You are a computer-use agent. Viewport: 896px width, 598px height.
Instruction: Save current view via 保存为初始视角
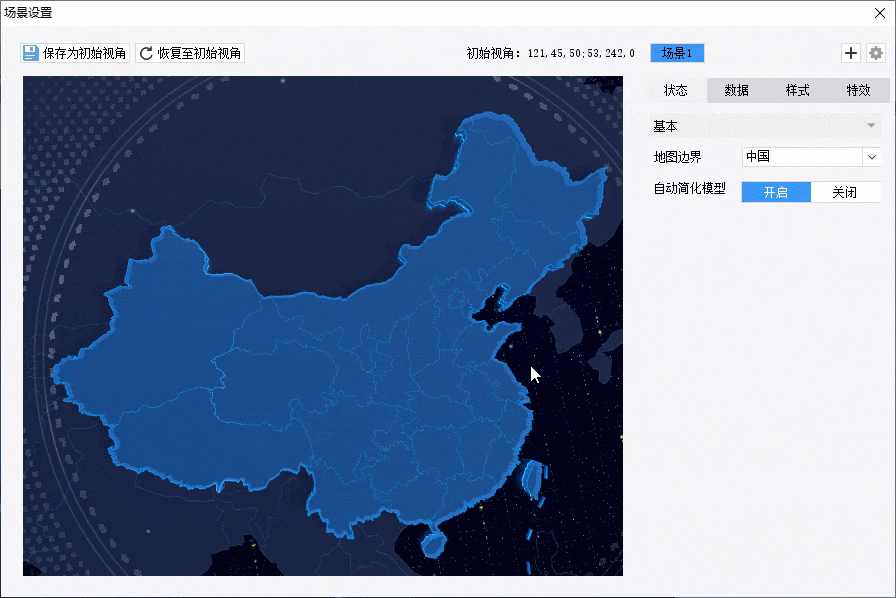75,53
